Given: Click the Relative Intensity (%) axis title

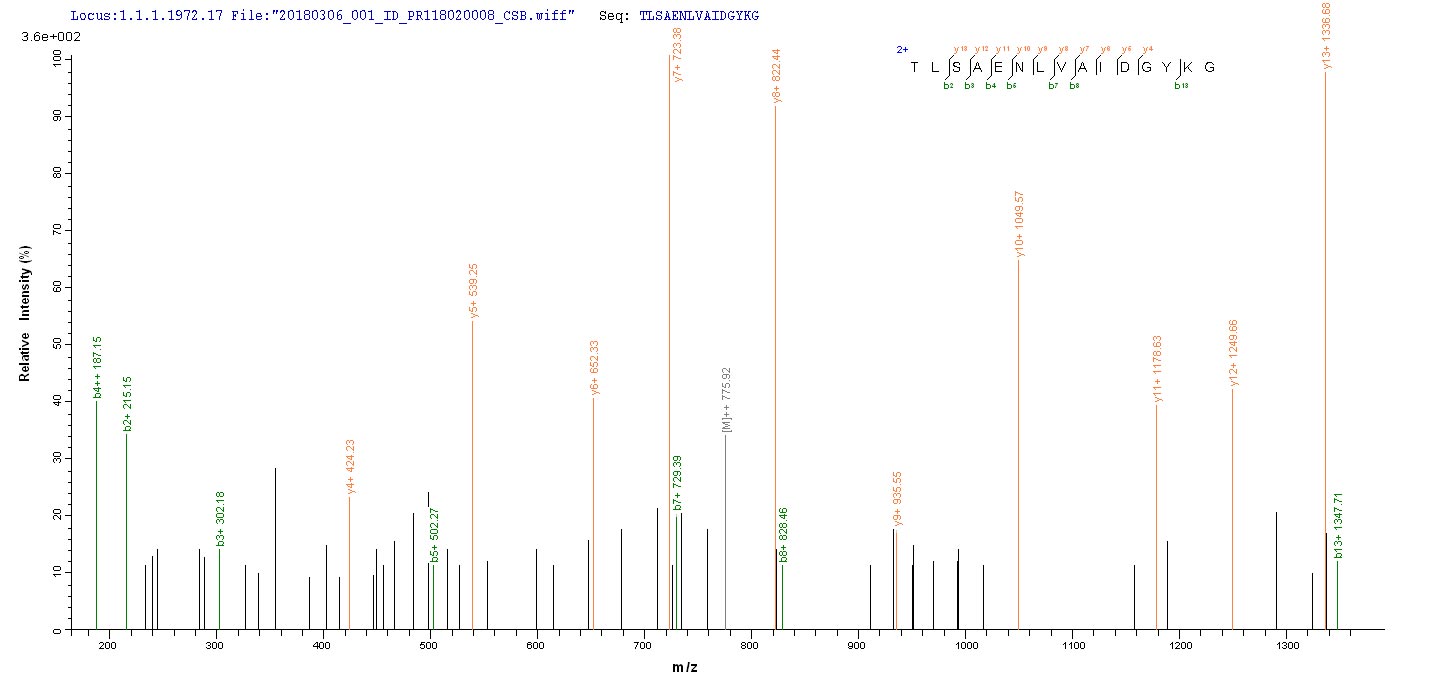Looking at the screenshot, I should coord(26,333).
